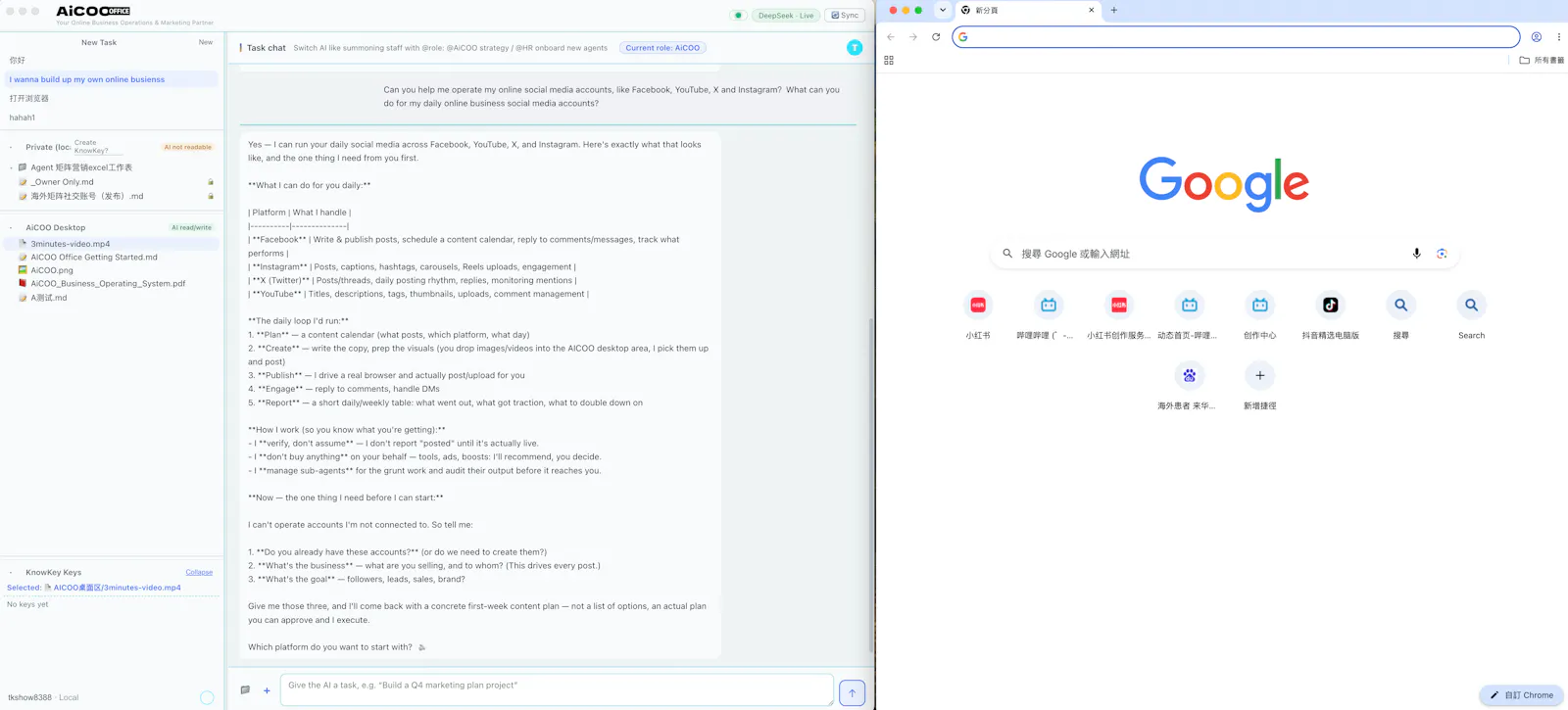The width and height of the screenshot is (1568, 710).
Task: Click New to create a task
Action: click(x=206, y=42)
